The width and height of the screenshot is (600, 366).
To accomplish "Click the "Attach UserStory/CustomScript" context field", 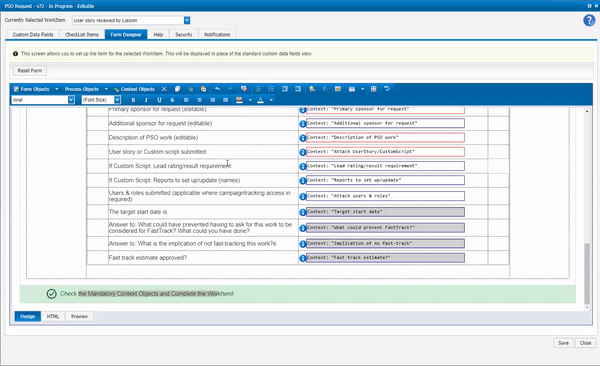I will click(385, 152).
